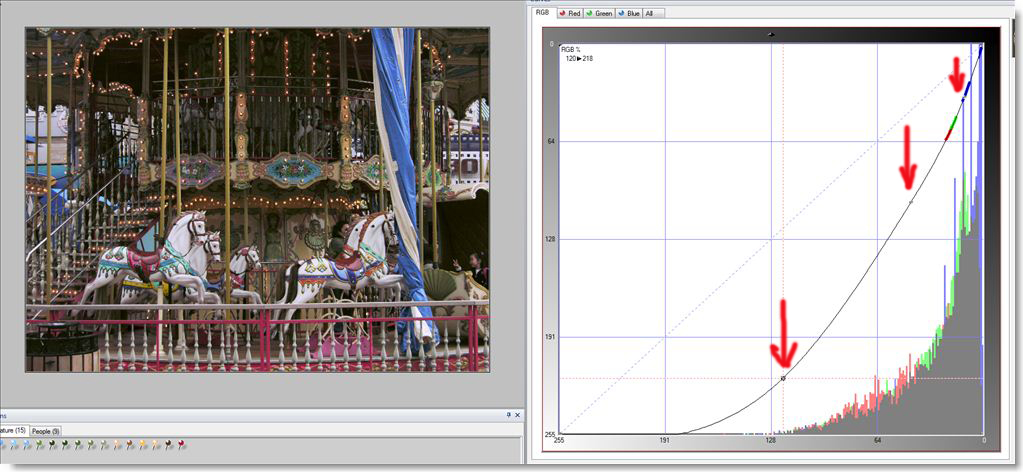Click the top-right curve endpoint
This screenshot has height=472, width=1023.
pyautogui.click(x=981, y=47)
